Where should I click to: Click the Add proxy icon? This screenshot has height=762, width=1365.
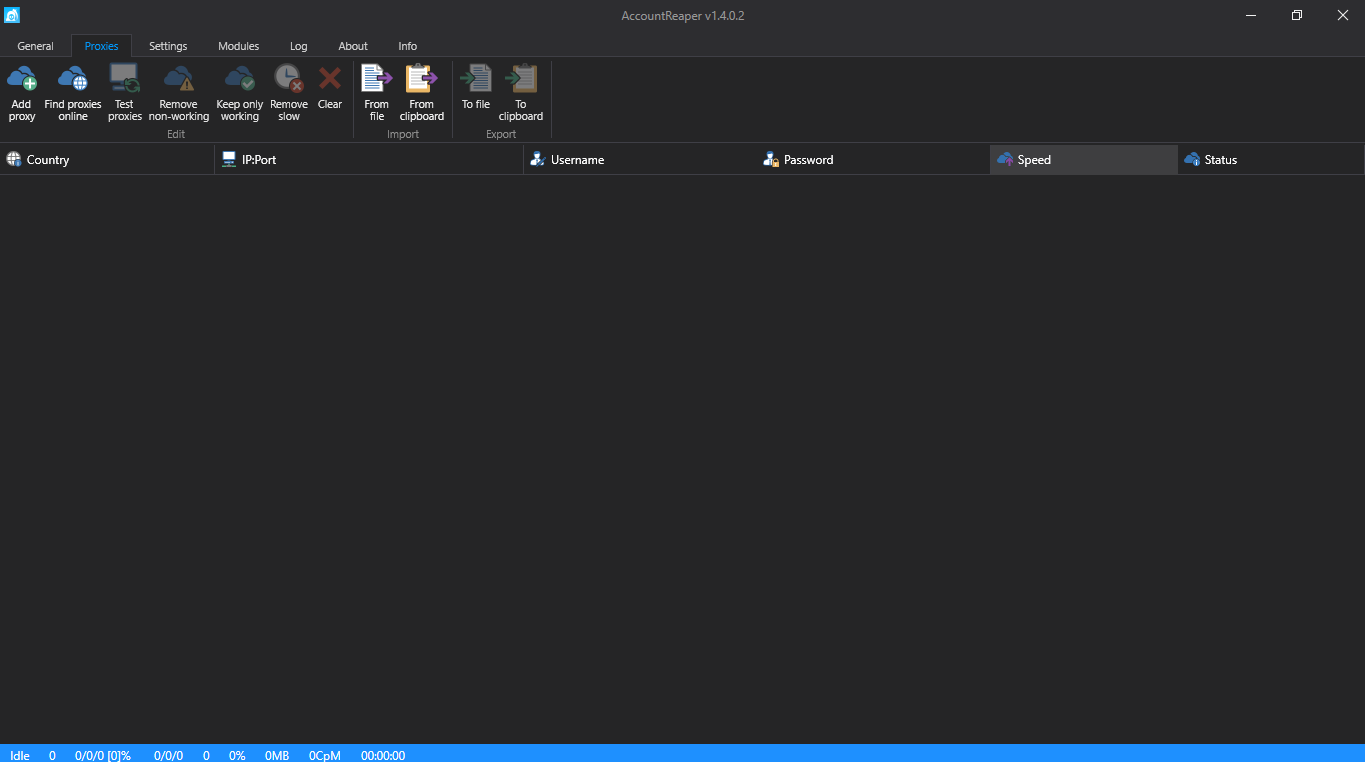(x=22, y=78)
